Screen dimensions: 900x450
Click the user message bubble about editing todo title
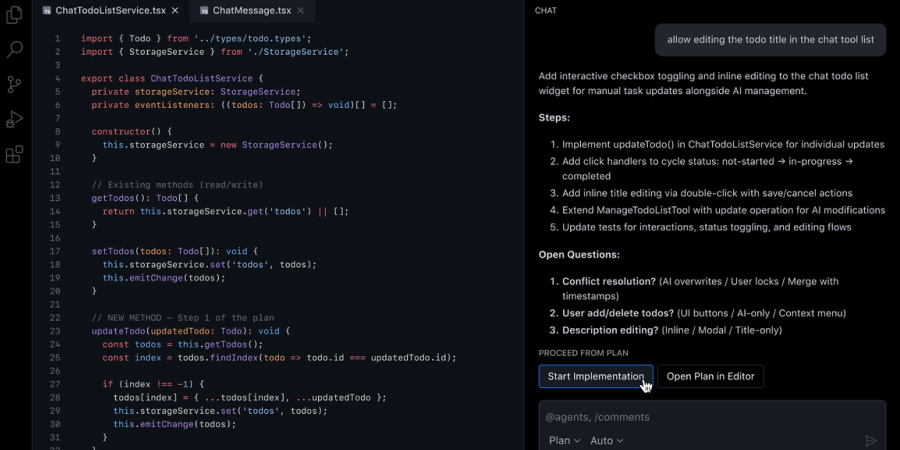pos(770,40)
